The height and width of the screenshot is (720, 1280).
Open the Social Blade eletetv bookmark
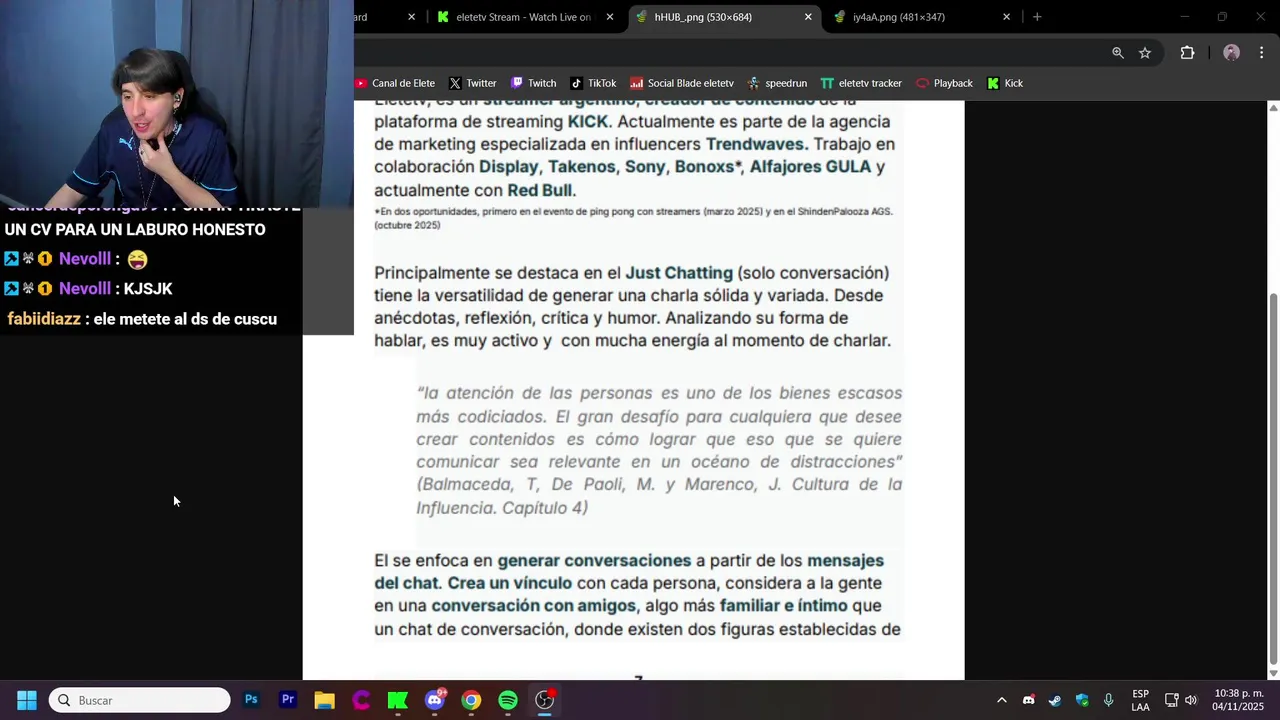(682, 83)
